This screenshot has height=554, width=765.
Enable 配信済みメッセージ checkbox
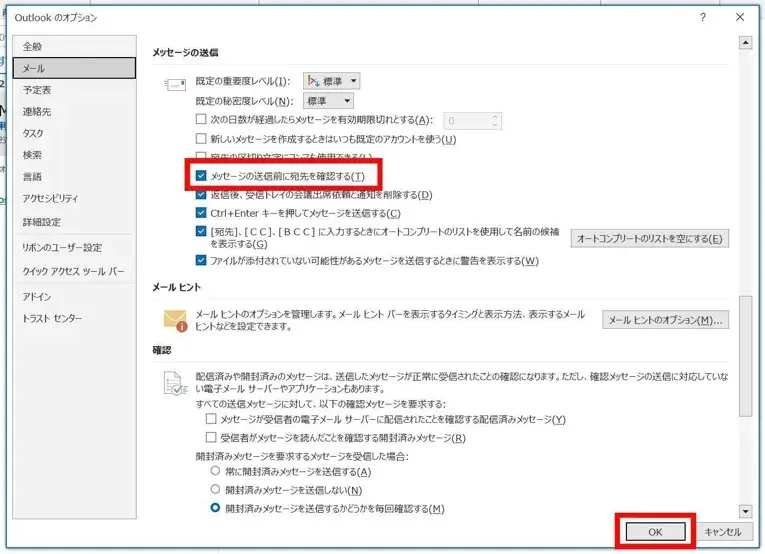pos(211,419)
